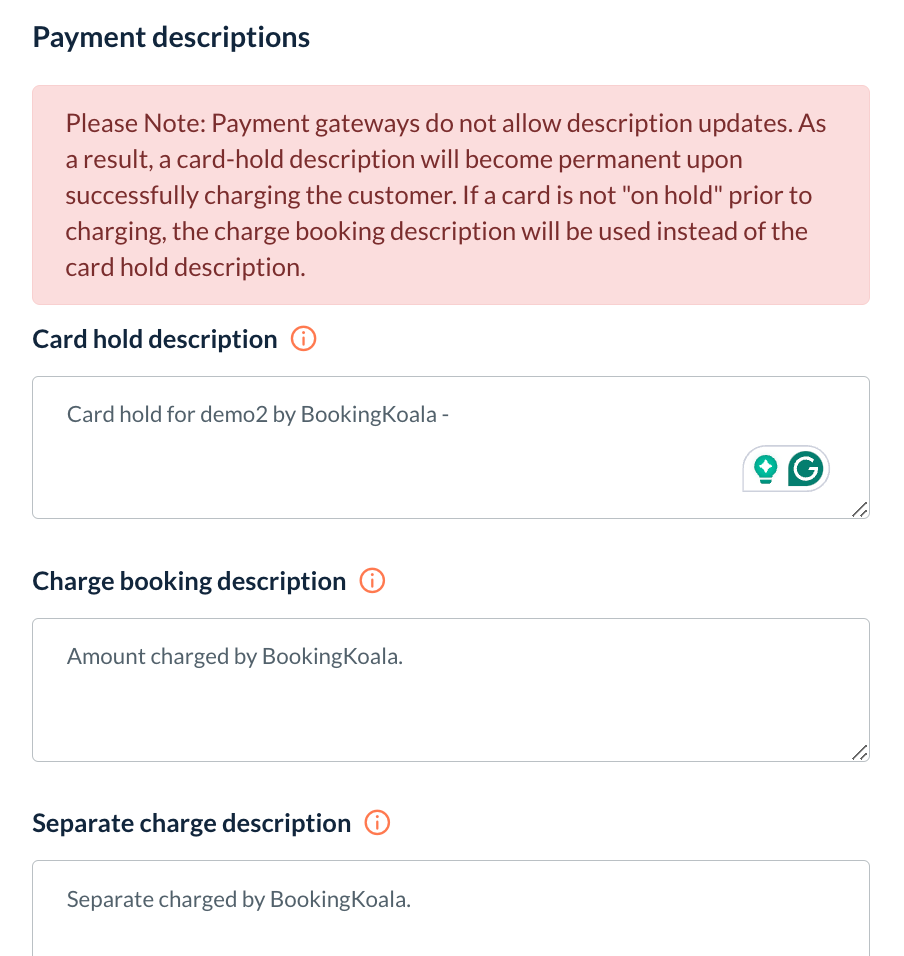Focus the Card hold description text box
The image size is (904, 956).
[400, 460]
